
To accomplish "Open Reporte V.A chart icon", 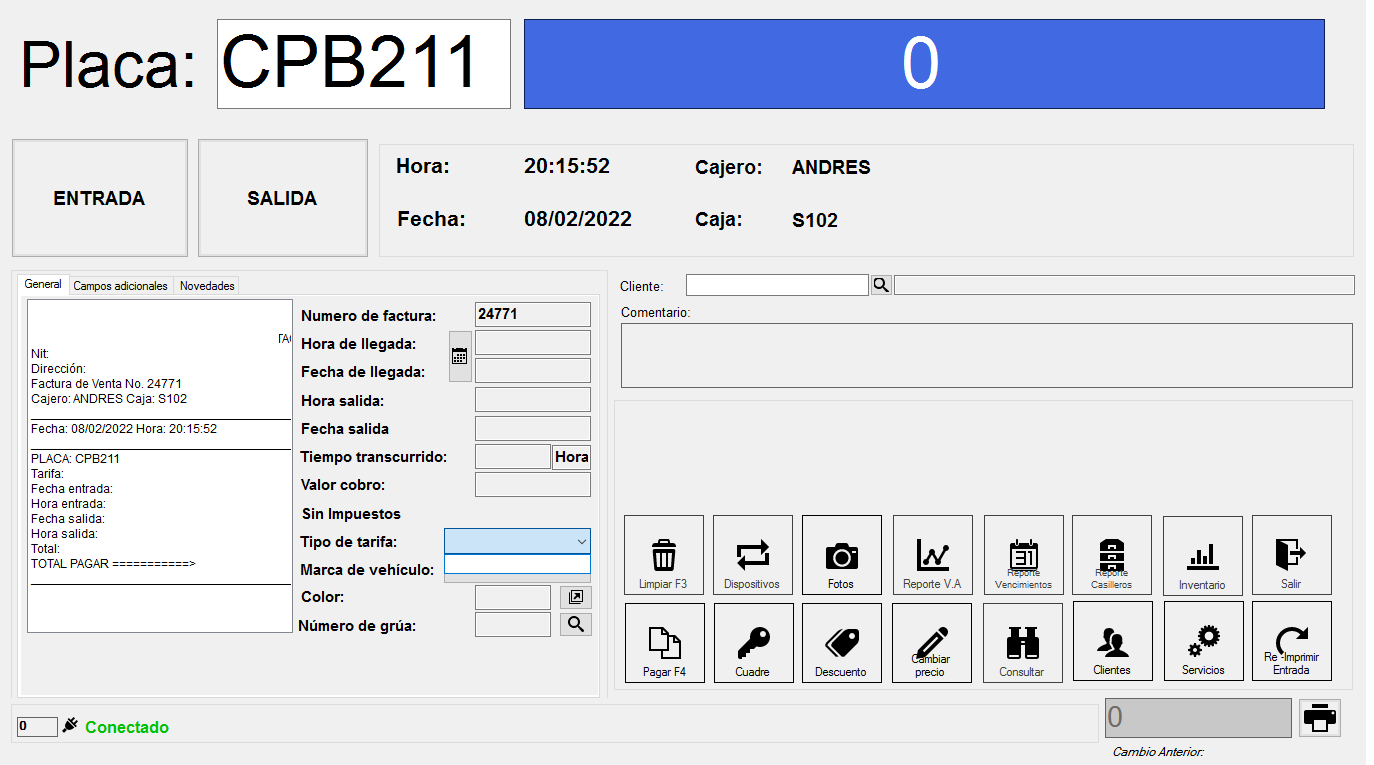I will [x=932, y=555].
